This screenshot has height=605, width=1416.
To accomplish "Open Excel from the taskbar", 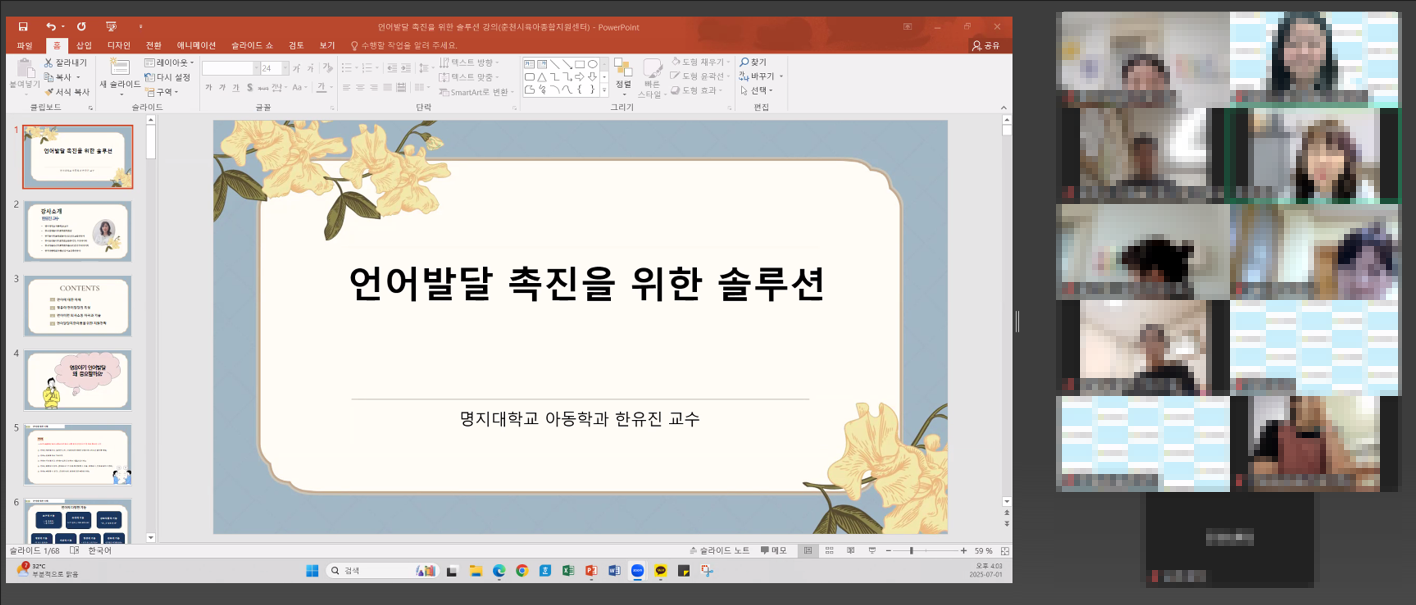I will tap(568, 571).
